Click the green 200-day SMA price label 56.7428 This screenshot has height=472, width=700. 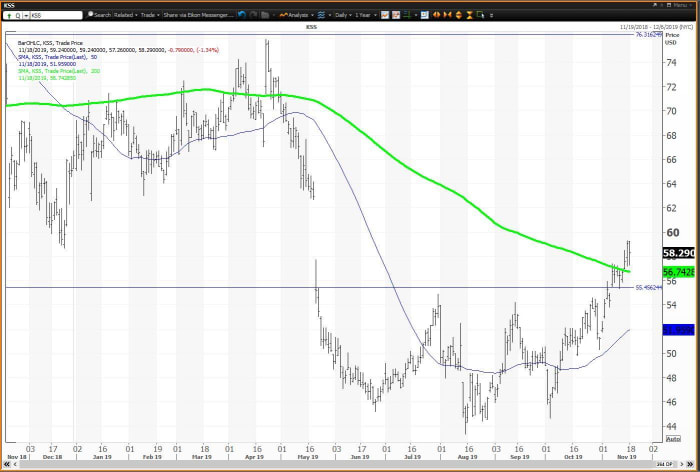678,271
